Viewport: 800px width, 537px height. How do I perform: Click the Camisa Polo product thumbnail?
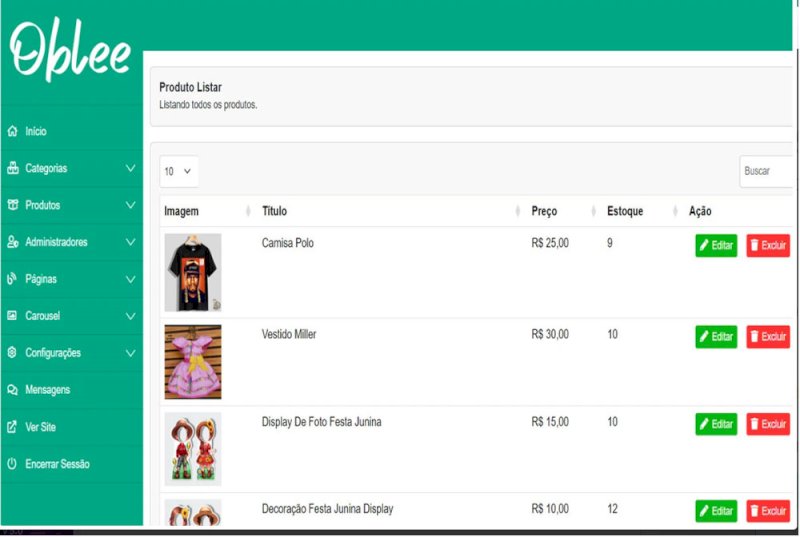(192, 272)
